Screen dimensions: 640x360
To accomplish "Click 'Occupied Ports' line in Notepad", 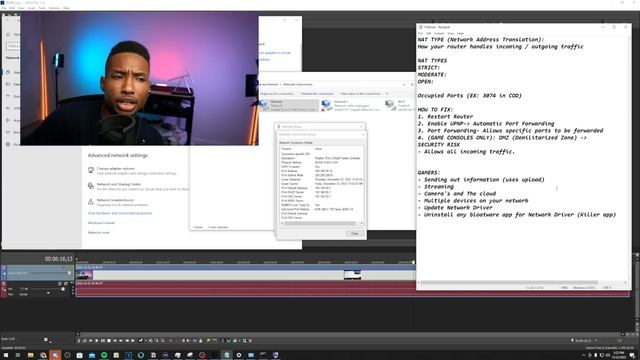I will tap(469, 96).
